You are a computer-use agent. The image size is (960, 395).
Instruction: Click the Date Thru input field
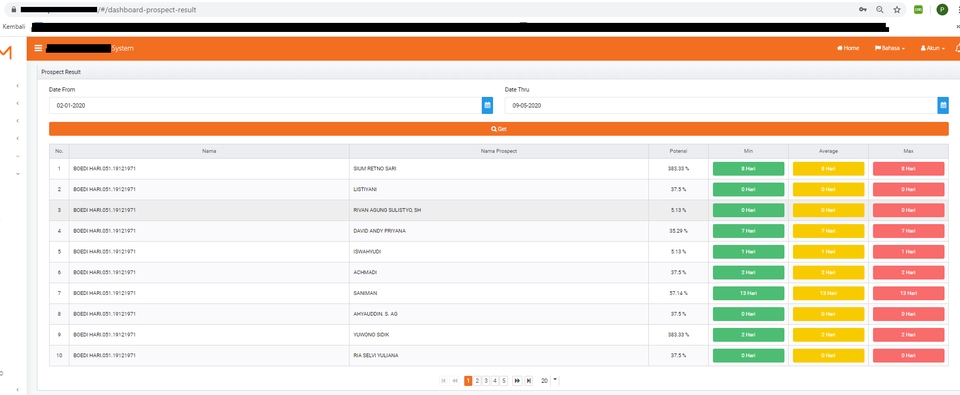(721, 105)
